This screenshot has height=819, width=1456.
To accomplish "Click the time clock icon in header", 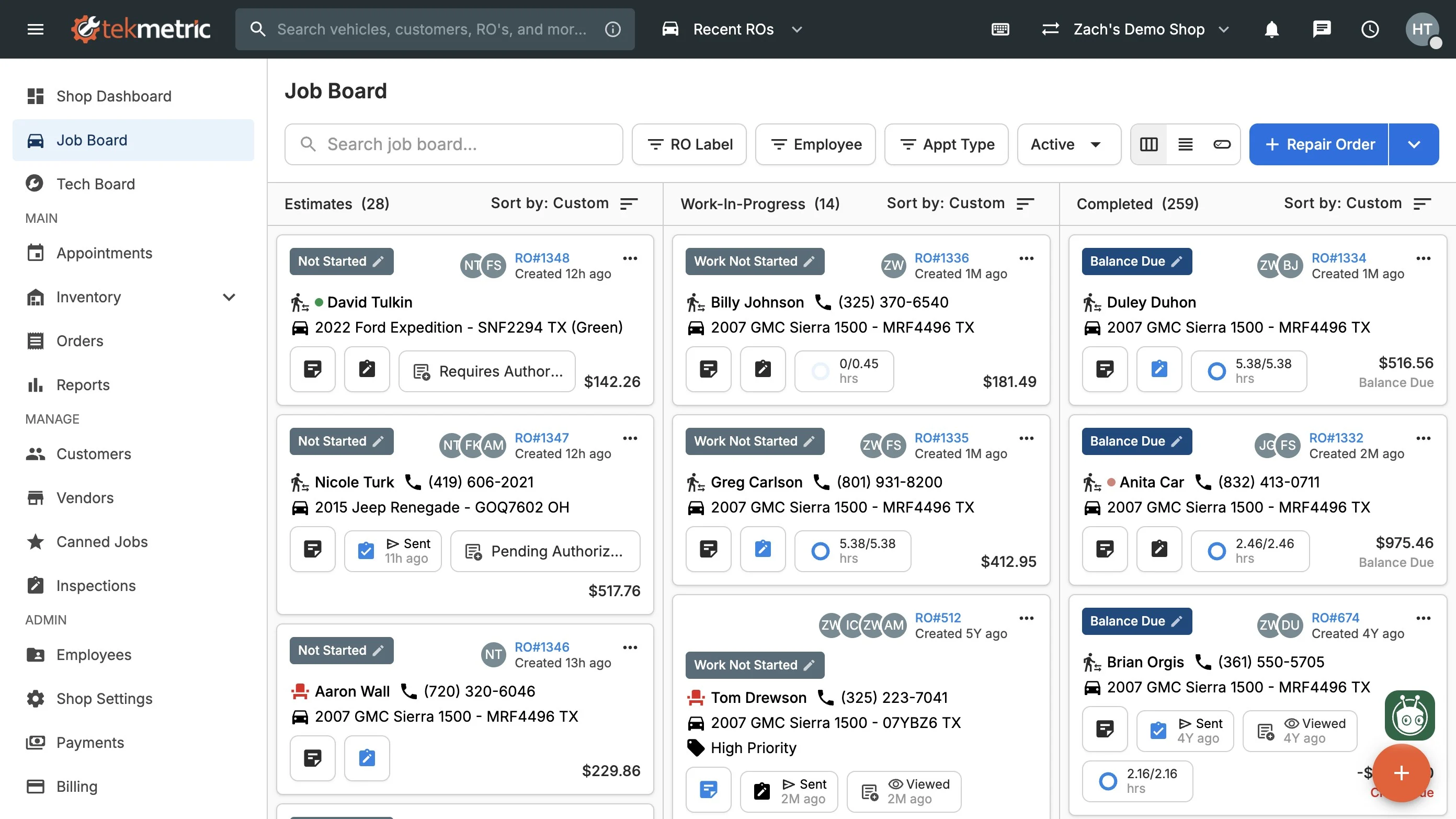I will (x=1370, y=29).
